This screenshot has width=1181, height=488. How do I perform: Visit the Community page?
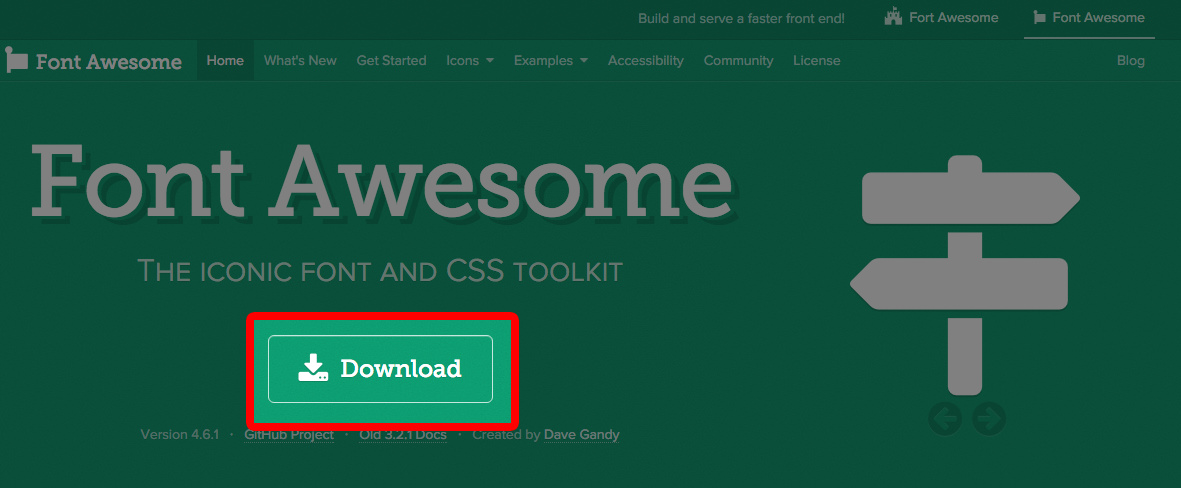tap(738, 61)
